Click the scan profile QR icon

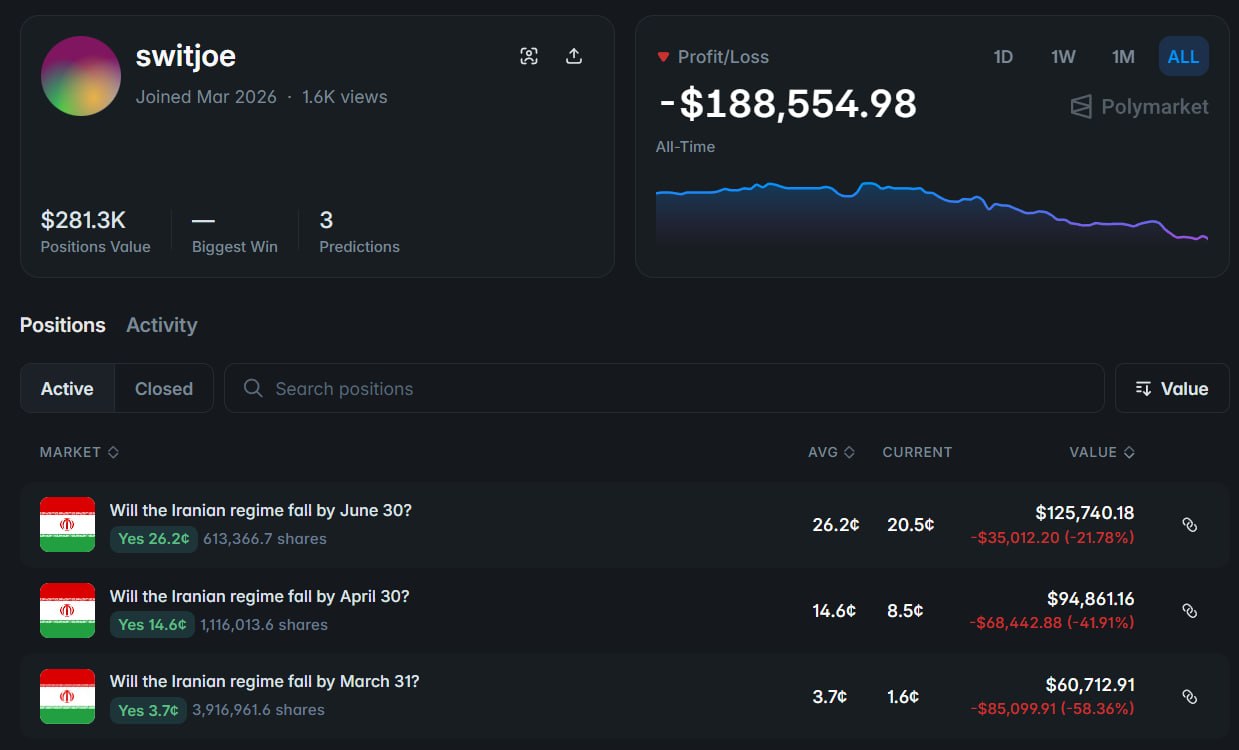(x=529, y=56)
